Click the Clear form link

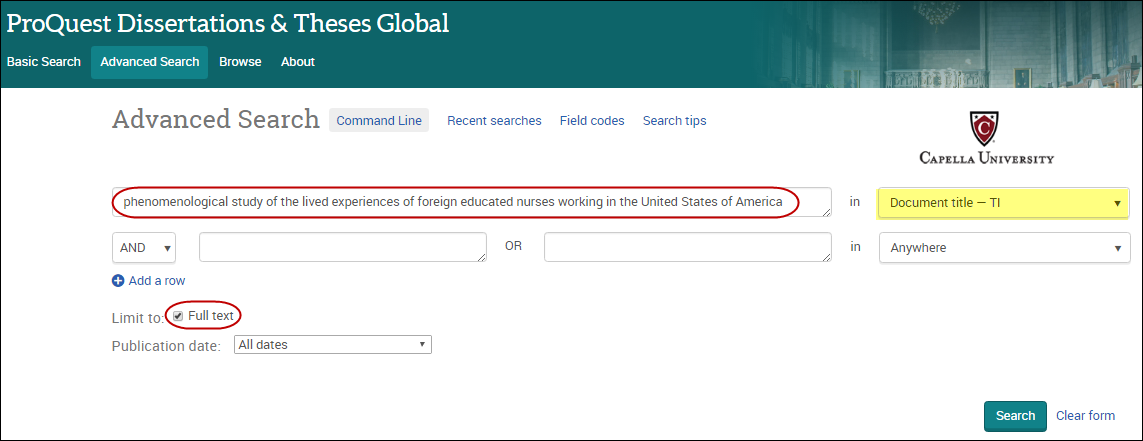(1085, 415)
